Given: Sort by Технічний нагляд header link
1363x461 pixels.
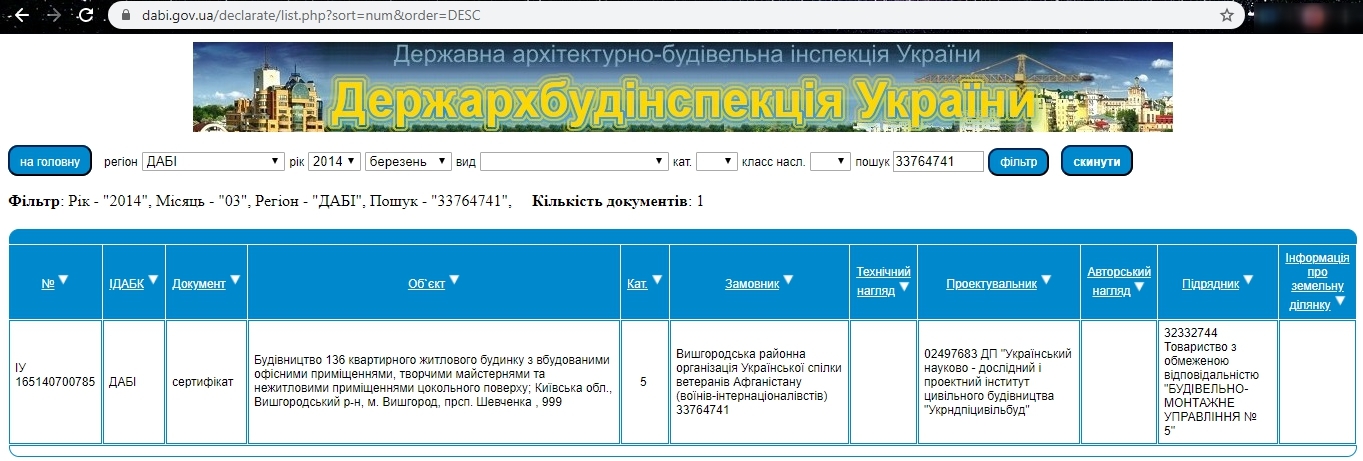Looking at the screenshot, I should (x=884, y=281).
